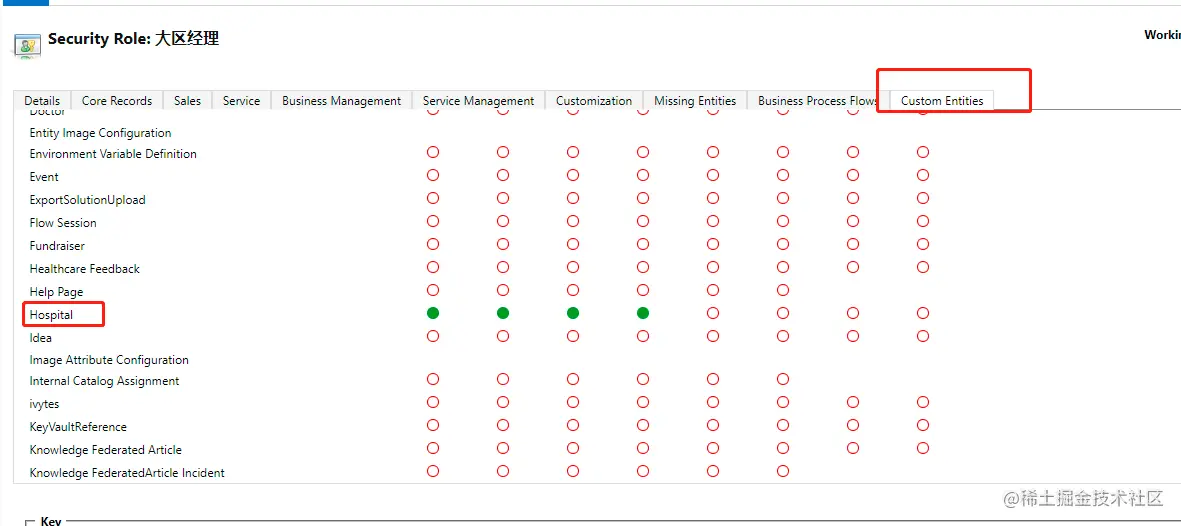The width and height of the screenshot is (1181, 526).
Task: Switch to the Service Management tab
Action: 478,101
